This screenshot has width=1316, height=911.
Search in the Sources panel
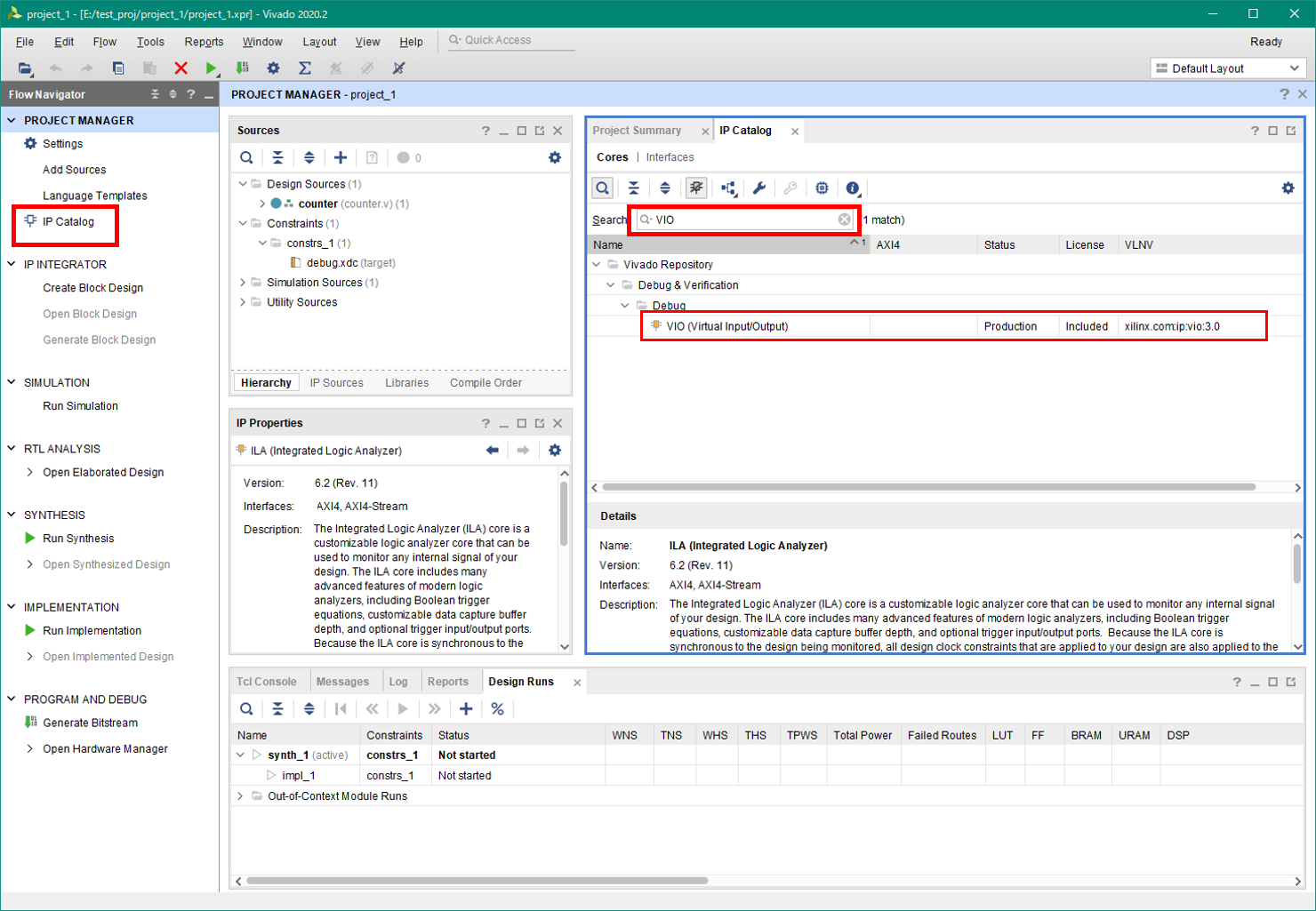click(x=246, y=157)
